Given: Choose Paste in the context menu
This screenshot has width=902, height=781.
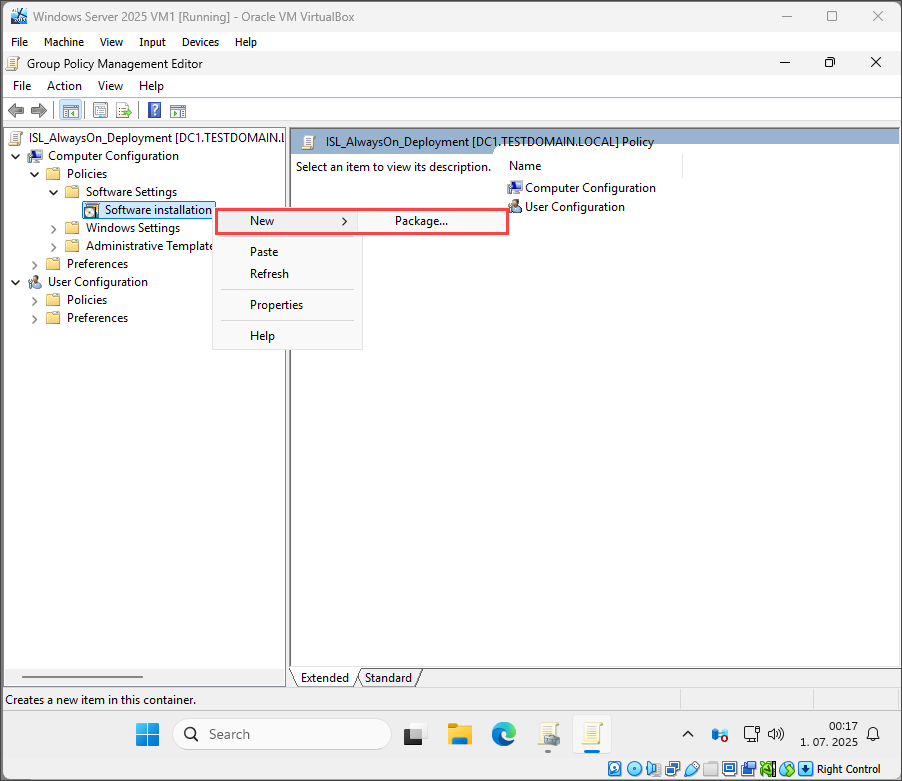Looking at the screenshot, I should (288, 252).
